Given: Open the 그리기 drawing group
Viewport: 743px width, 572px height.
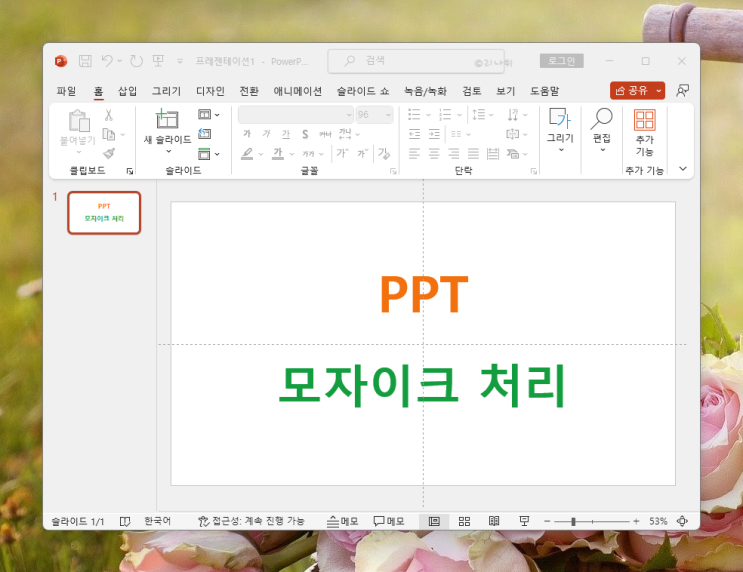Looking at the screenshot, I should (x=561, y=129).
